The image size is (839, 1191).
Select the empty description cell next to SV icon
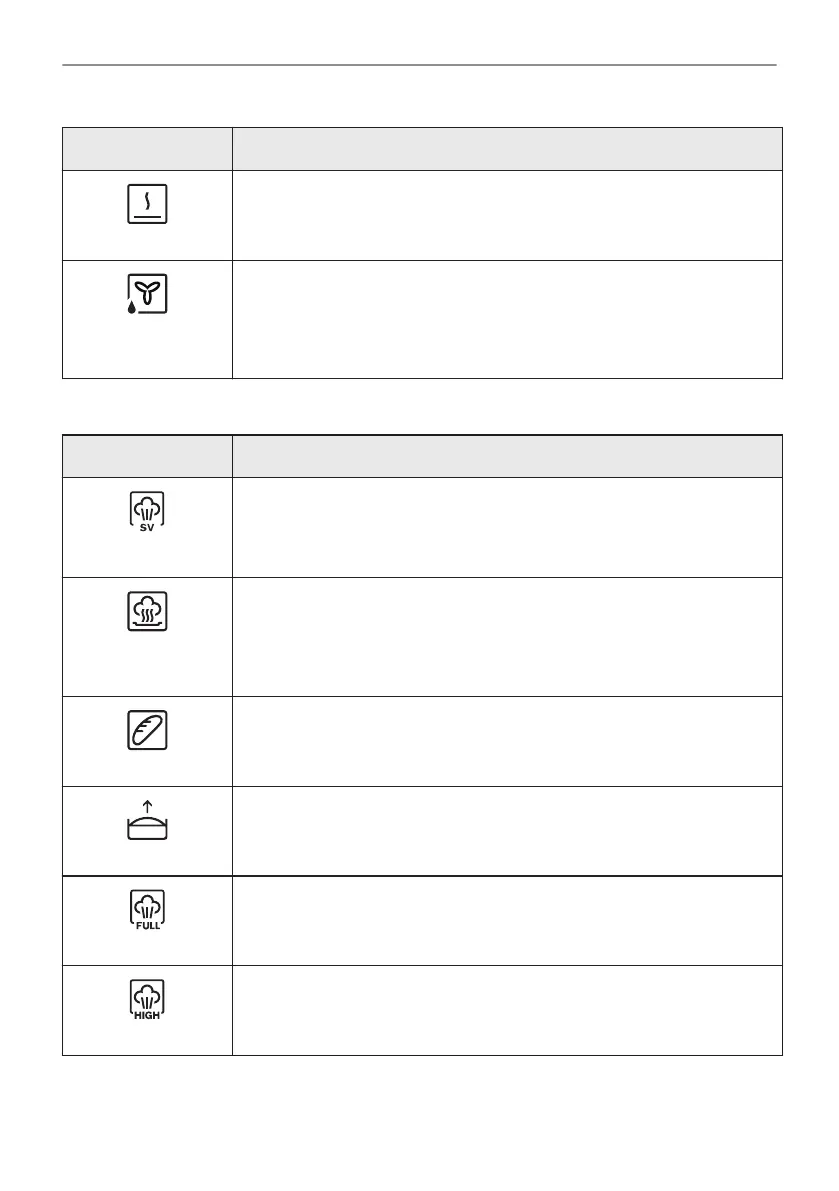(506, 527)
